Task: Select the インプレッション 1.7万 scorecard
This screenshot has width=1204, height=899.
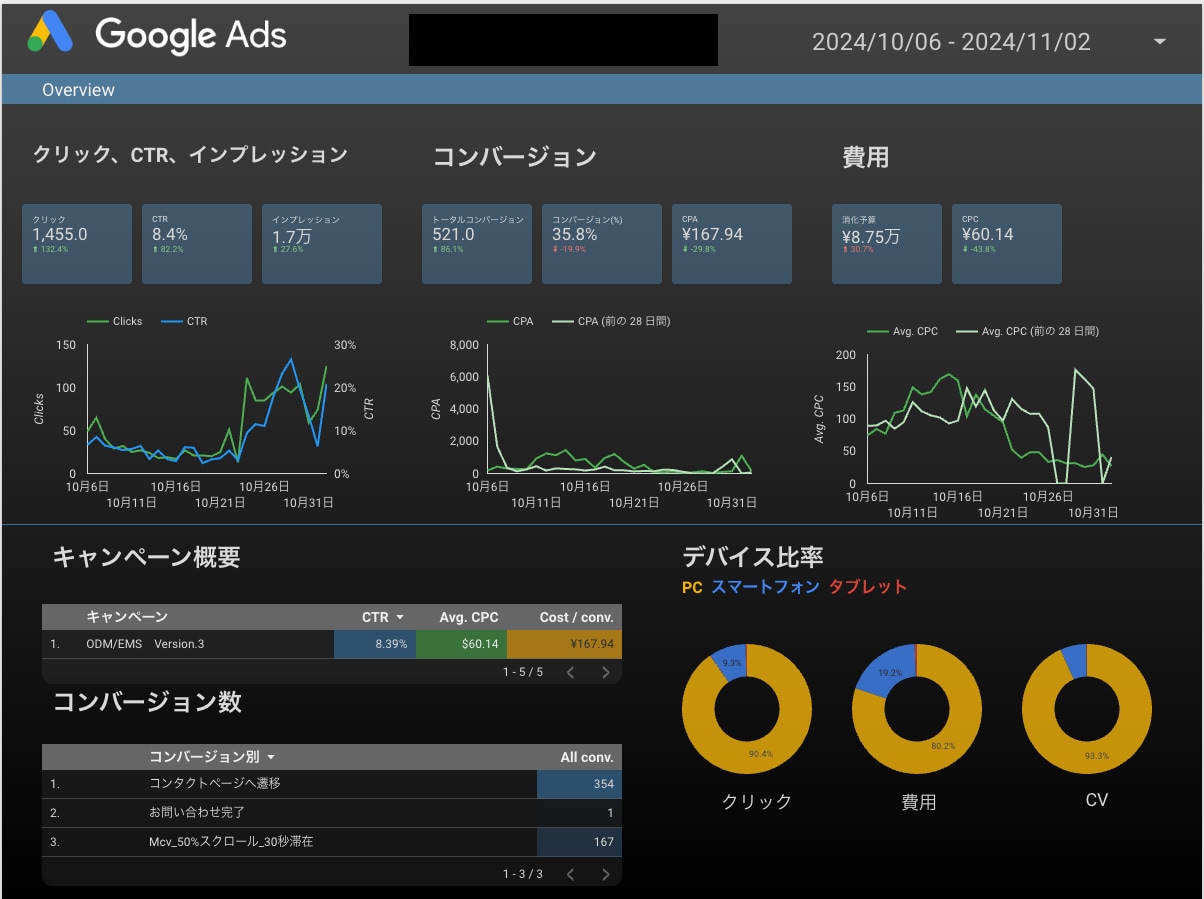Action: tap(322, 244)
